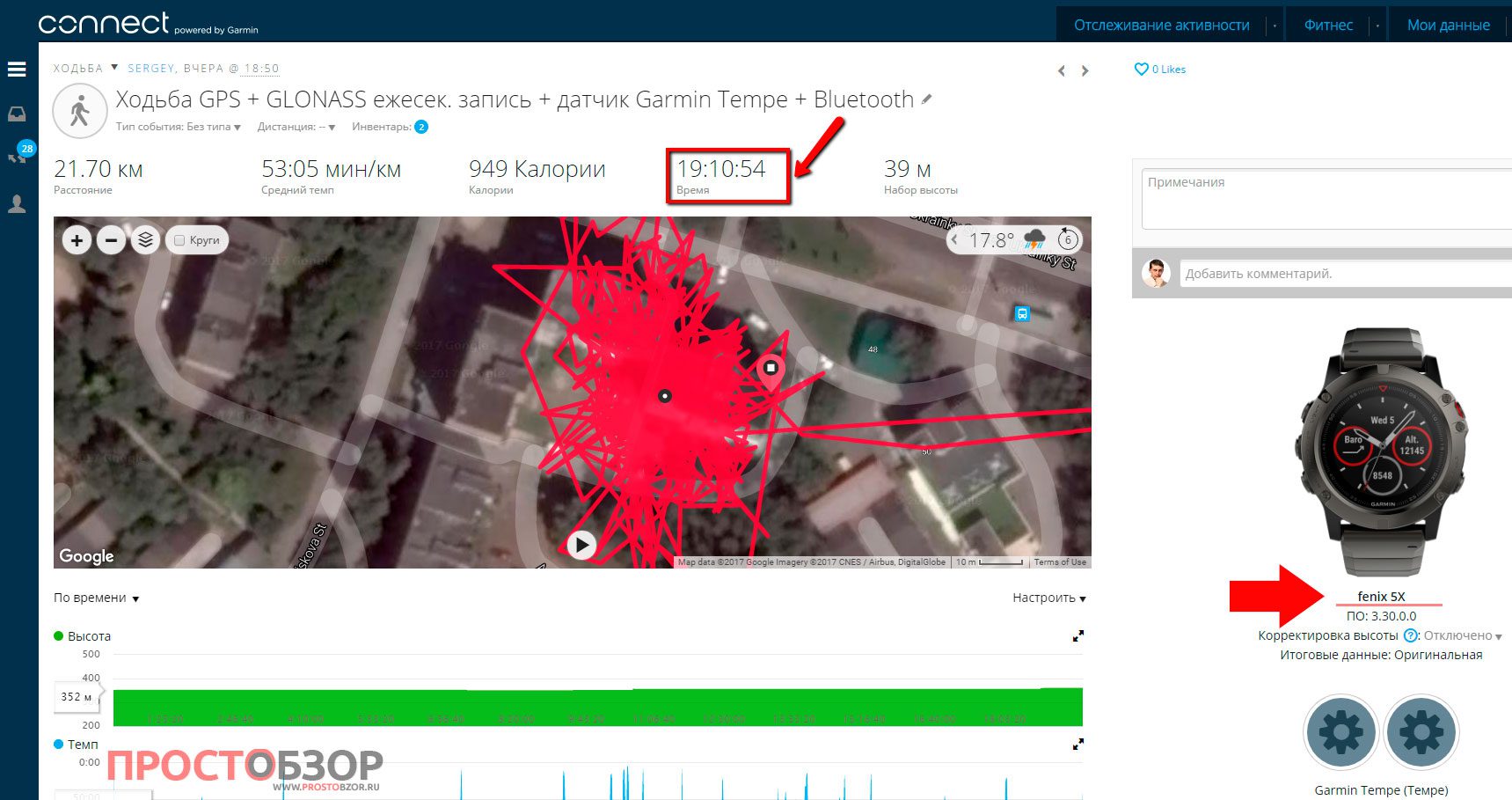
Task: Click the bus stop marker on map
Action: click(x=1022, y=313)
